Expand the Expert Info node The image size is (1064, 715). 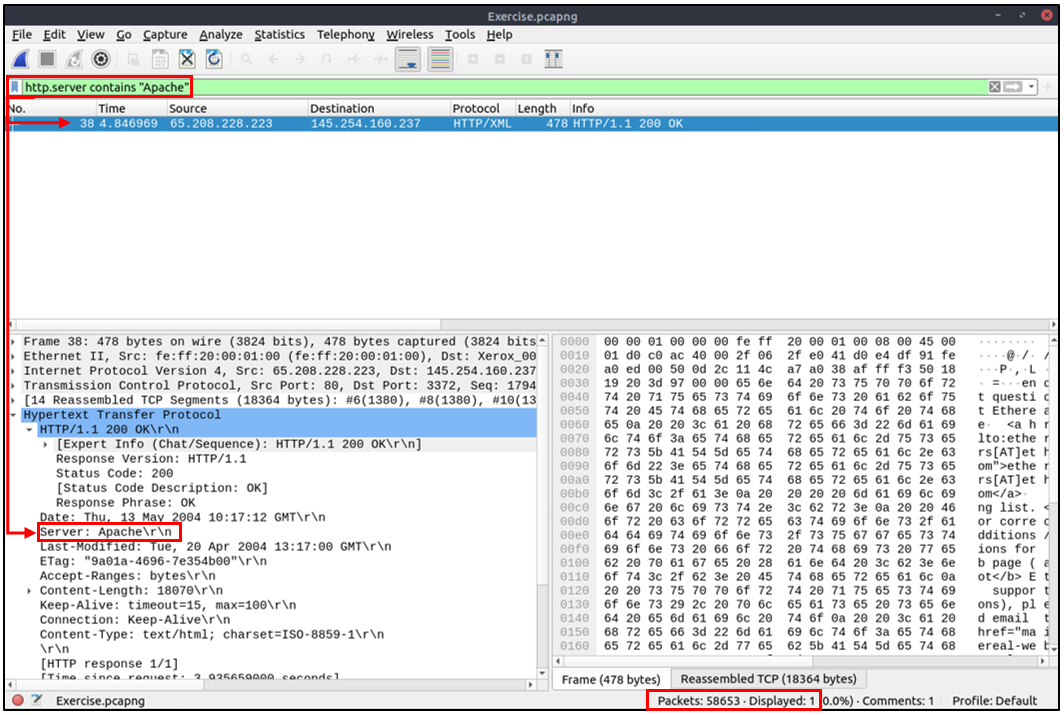click(x=45, y=444)
